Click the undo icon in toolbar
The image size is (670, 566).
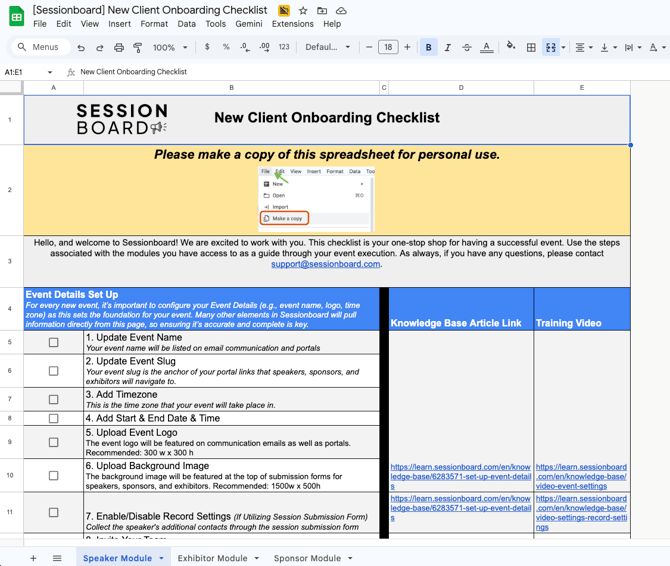81,47
